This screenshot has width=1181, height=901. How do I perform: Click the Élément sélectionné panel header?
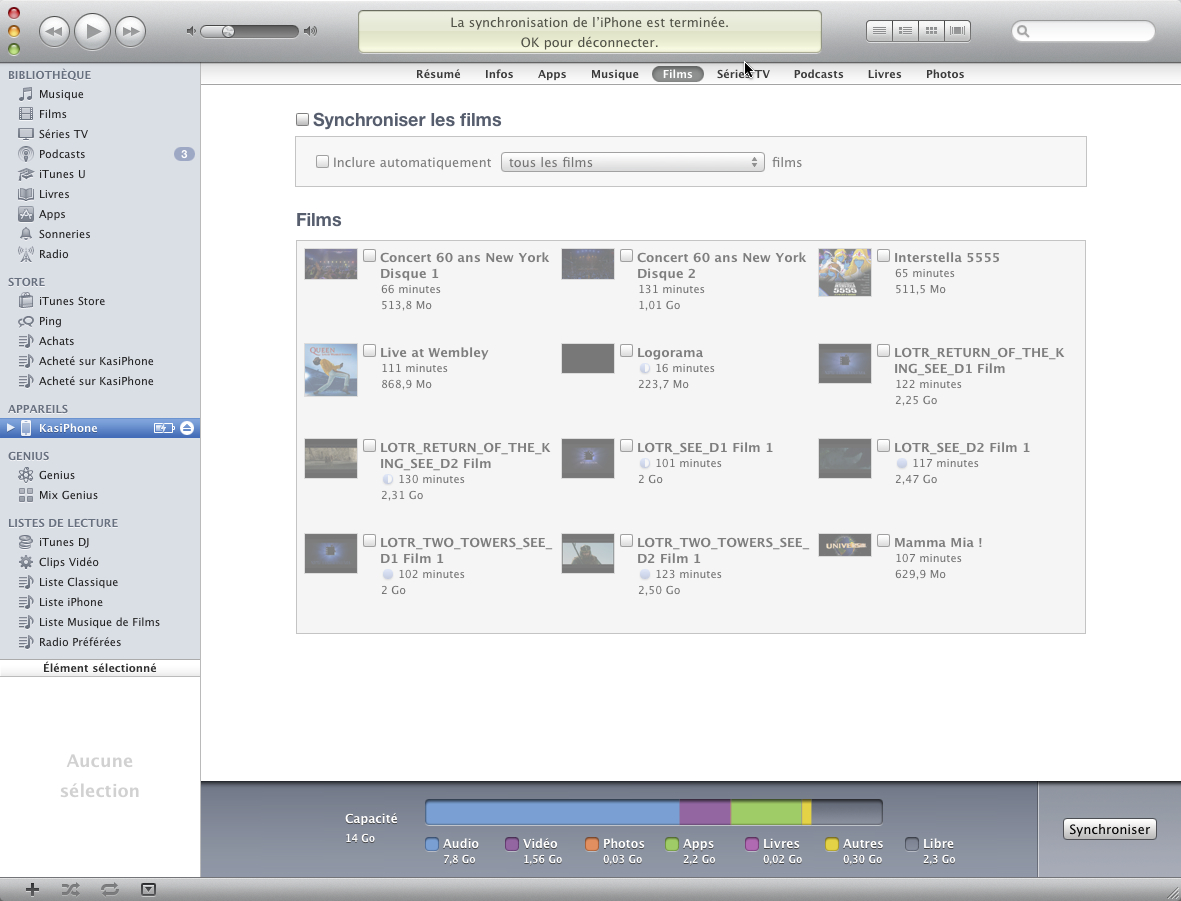100,668
